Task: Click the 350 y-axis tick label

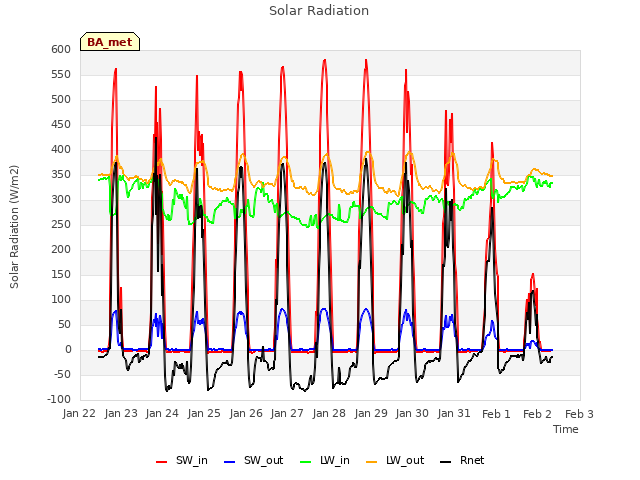Action: pyautogui.click(x=61, y=175)
